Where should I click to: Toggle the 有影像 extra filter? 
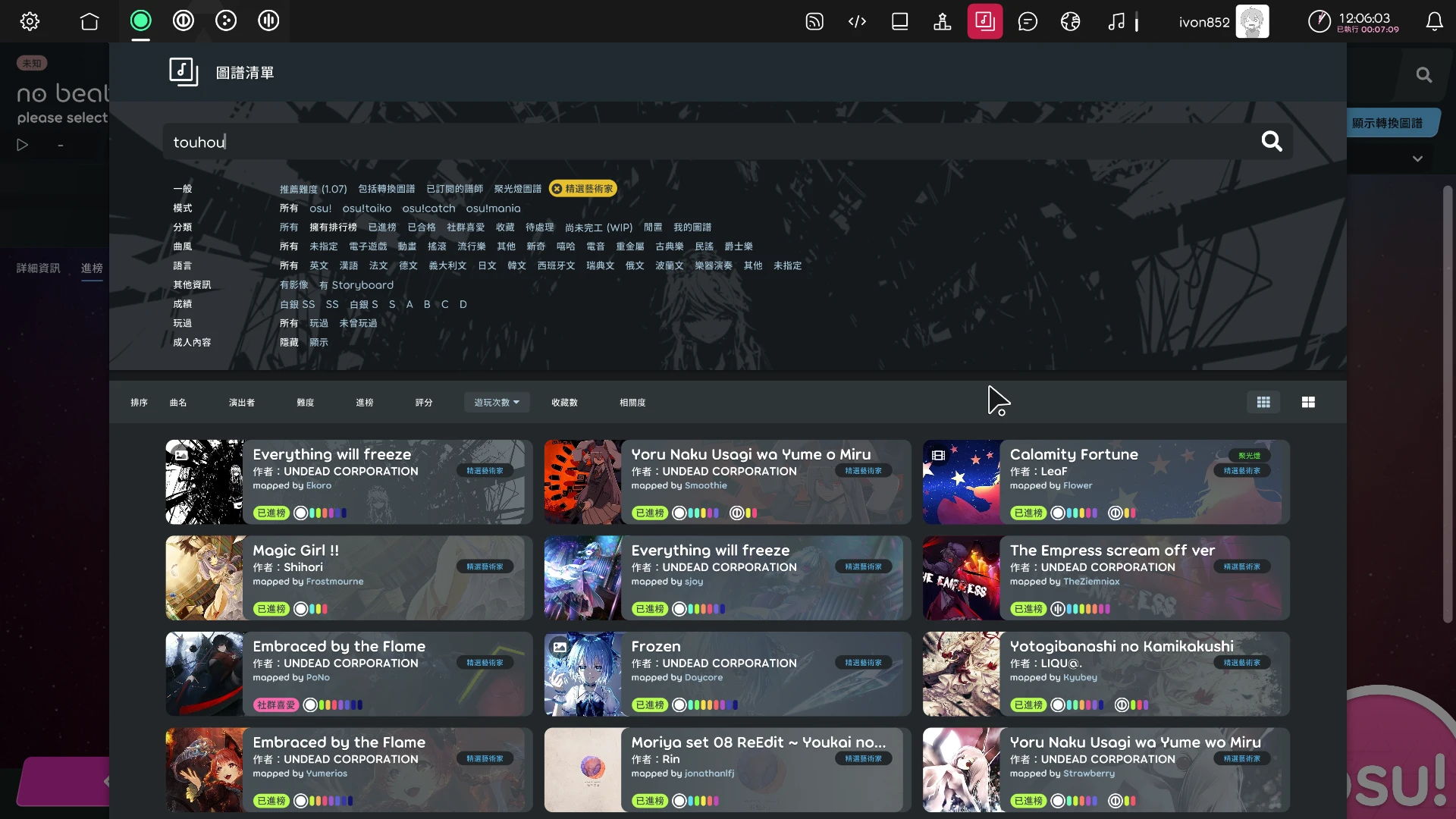pyautogui.click(x=293, y=285)
